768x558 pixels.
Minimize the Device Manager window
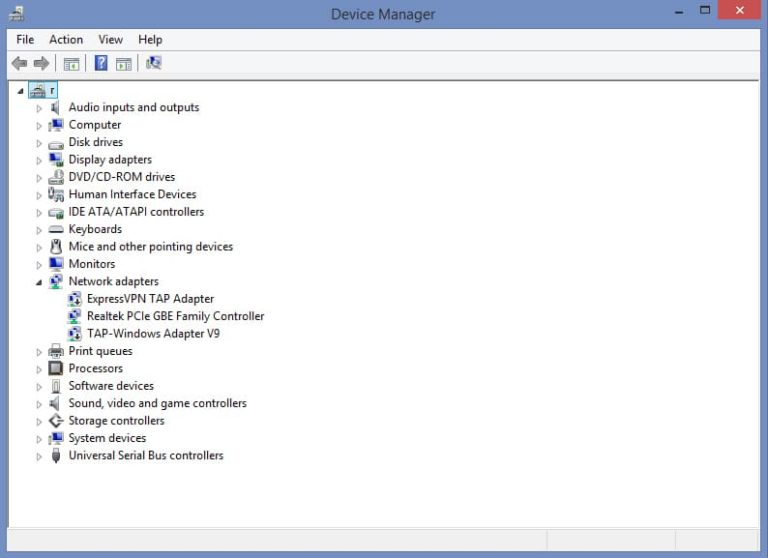click(679, 11)
